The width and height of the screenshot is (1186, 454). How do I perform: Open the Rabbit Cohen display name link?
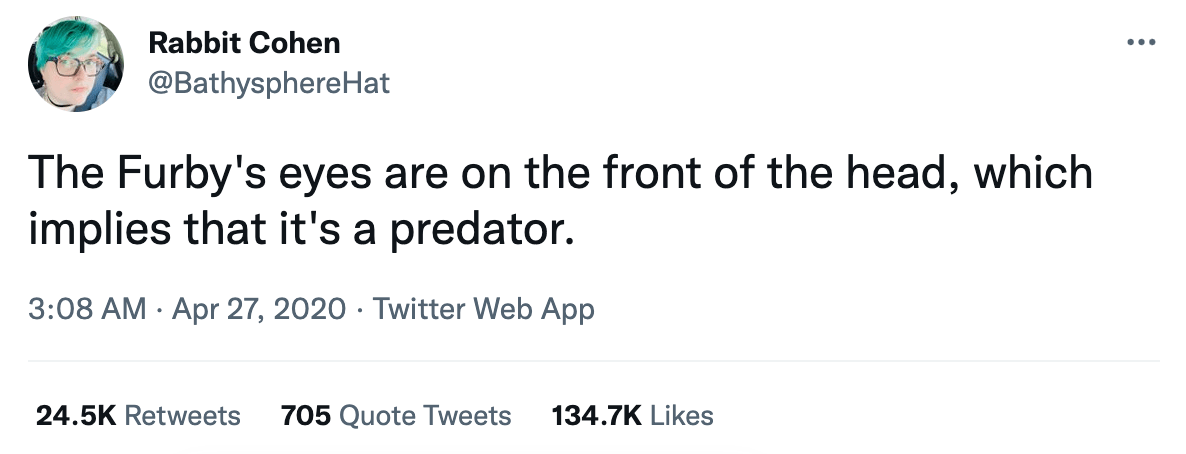(244, 43)
